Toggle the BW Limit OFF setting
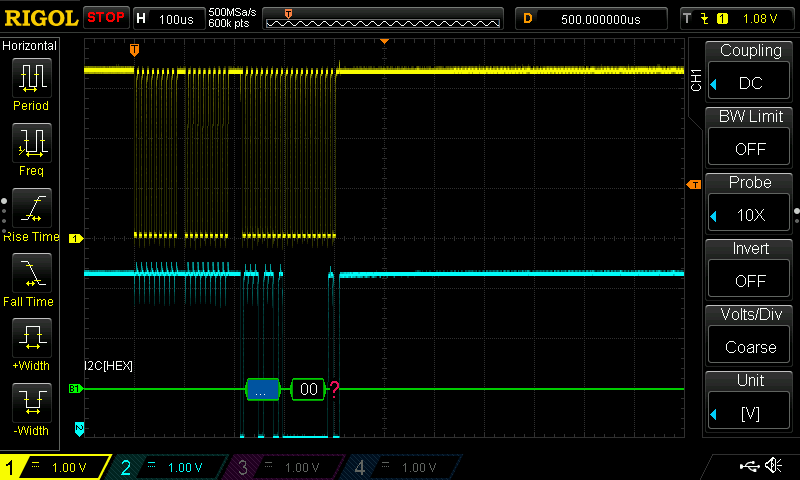This screenshot has height=480, width=800. click(x=751, y=137)
